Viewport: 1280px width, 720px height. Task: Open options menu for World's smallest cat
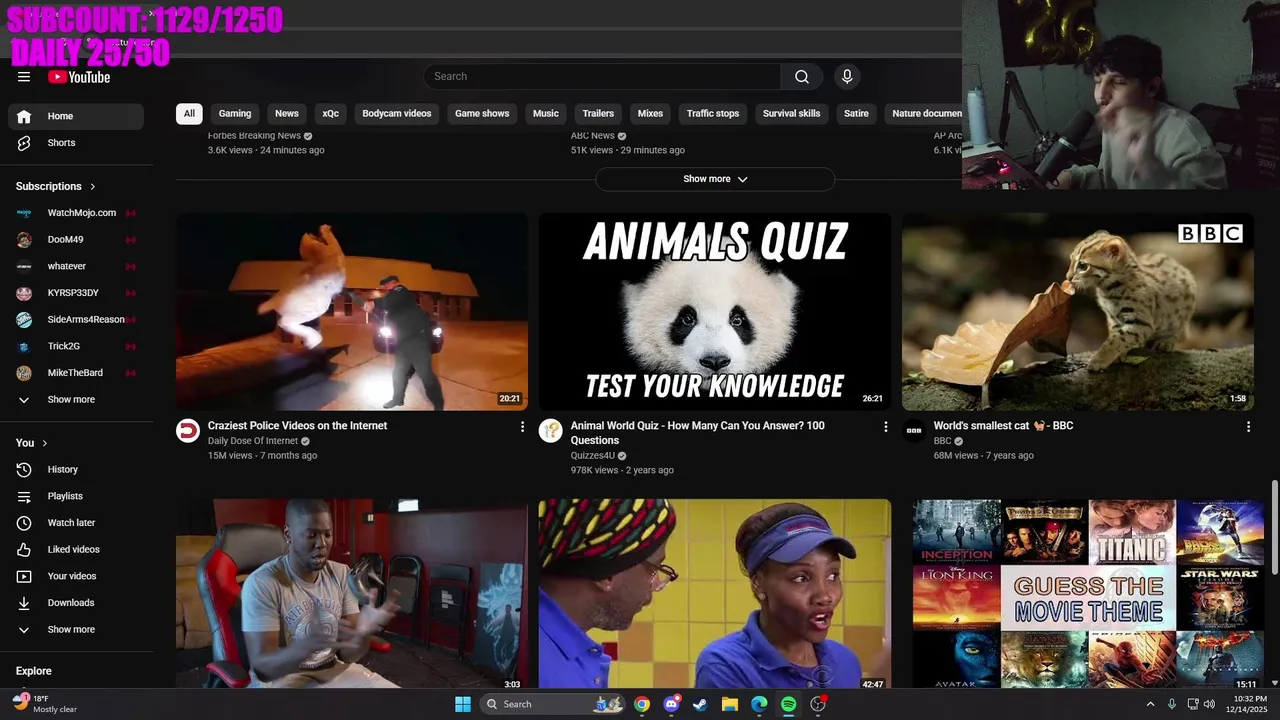coord(1248,427)
